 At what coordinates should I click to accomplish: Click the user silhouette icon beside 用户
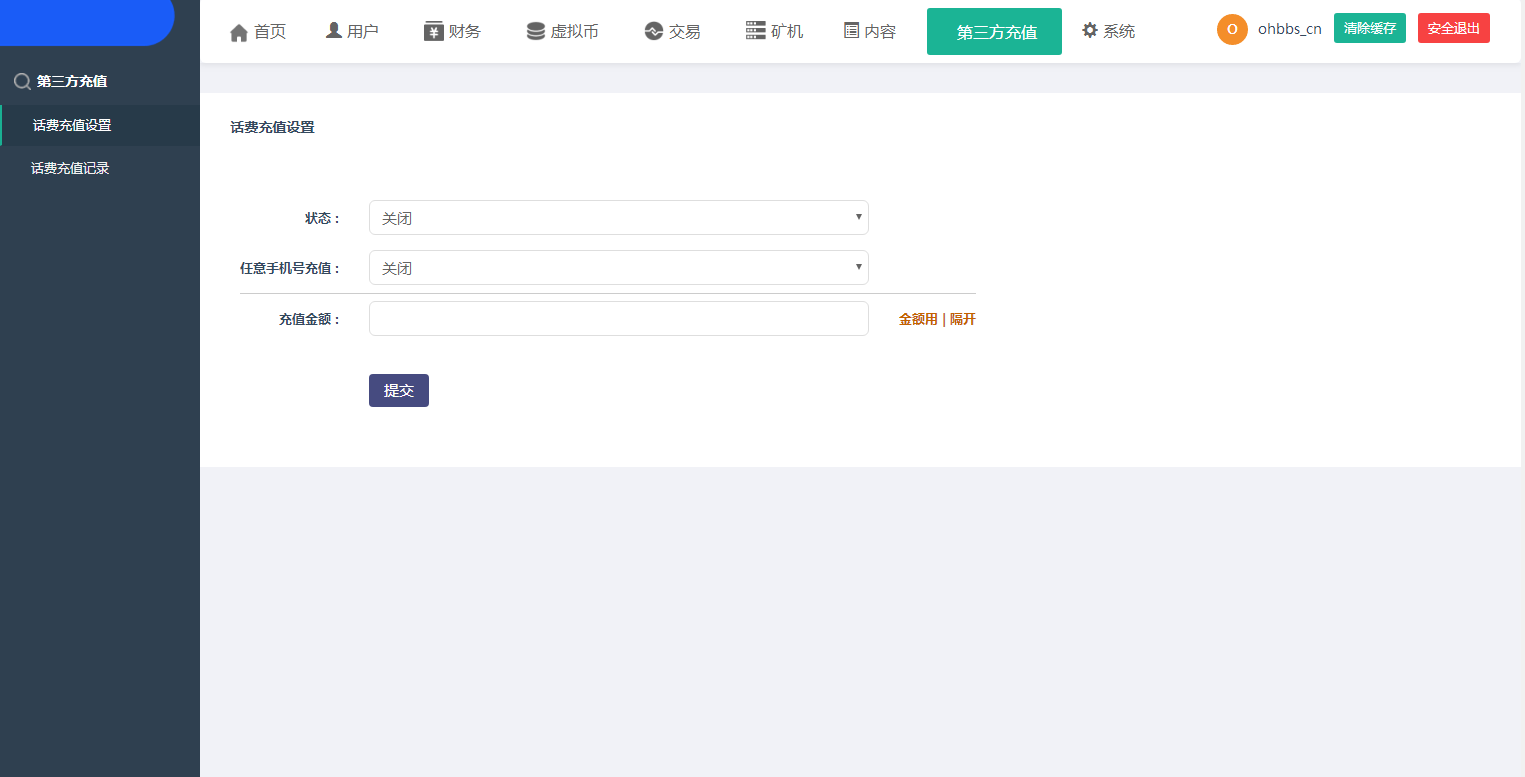point(334,30)
